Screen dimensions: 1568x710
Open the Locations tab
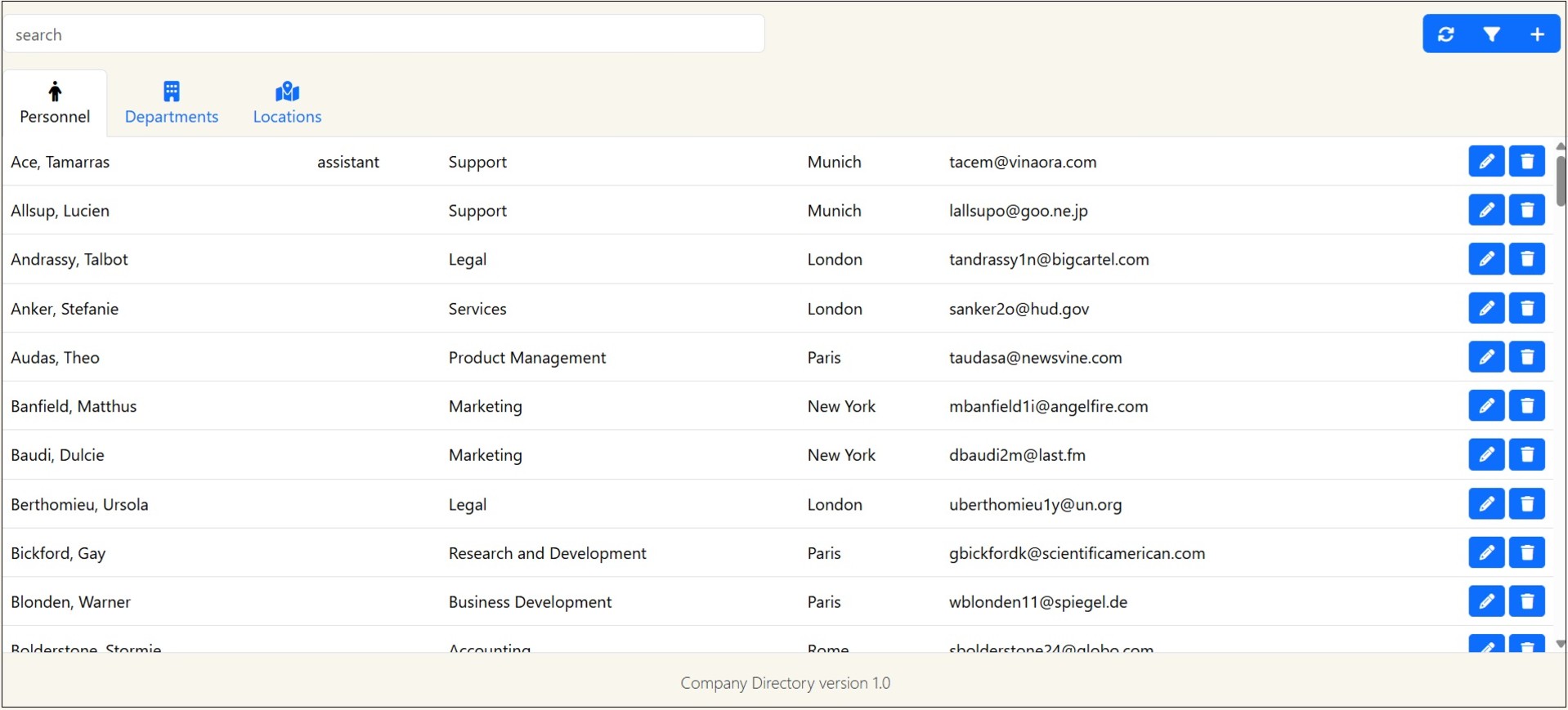287,103
